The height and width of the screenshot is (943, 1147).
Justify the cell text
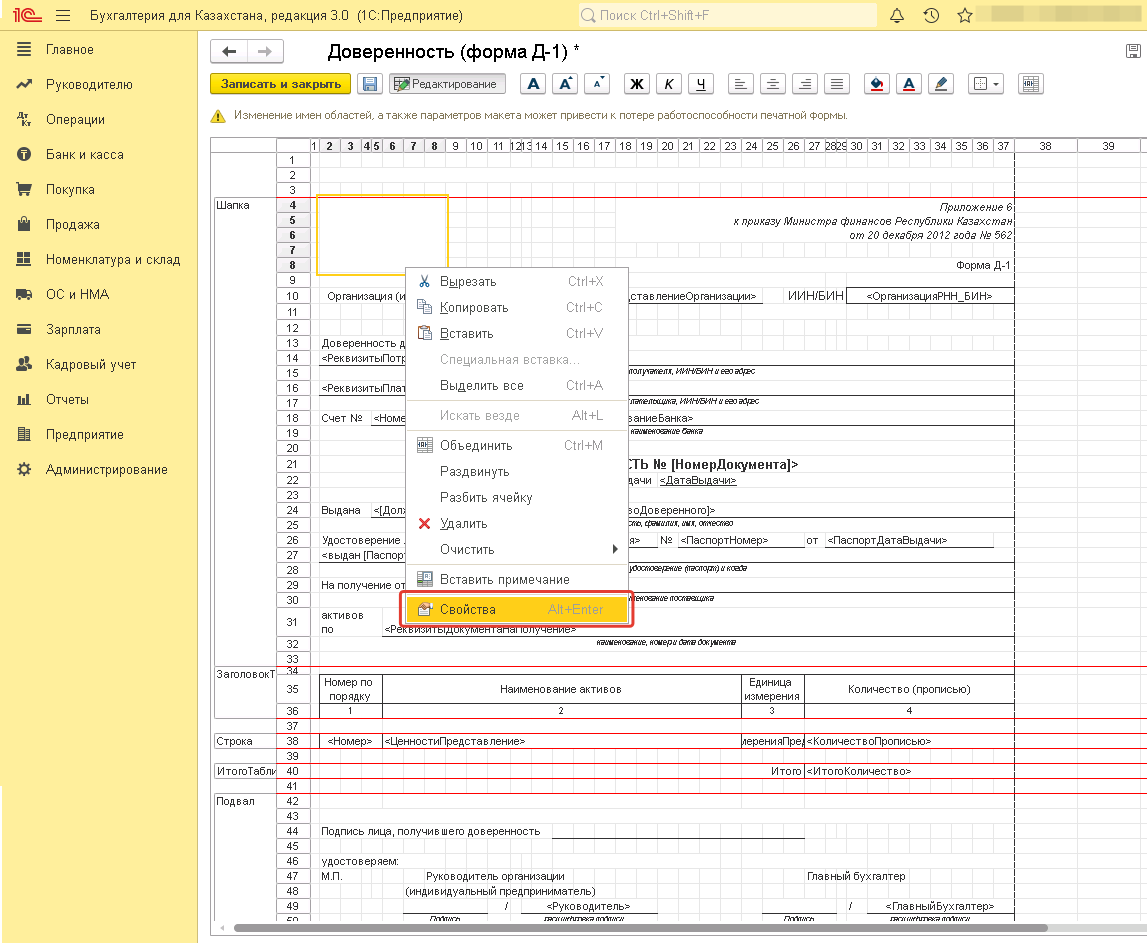click(837, 84)
